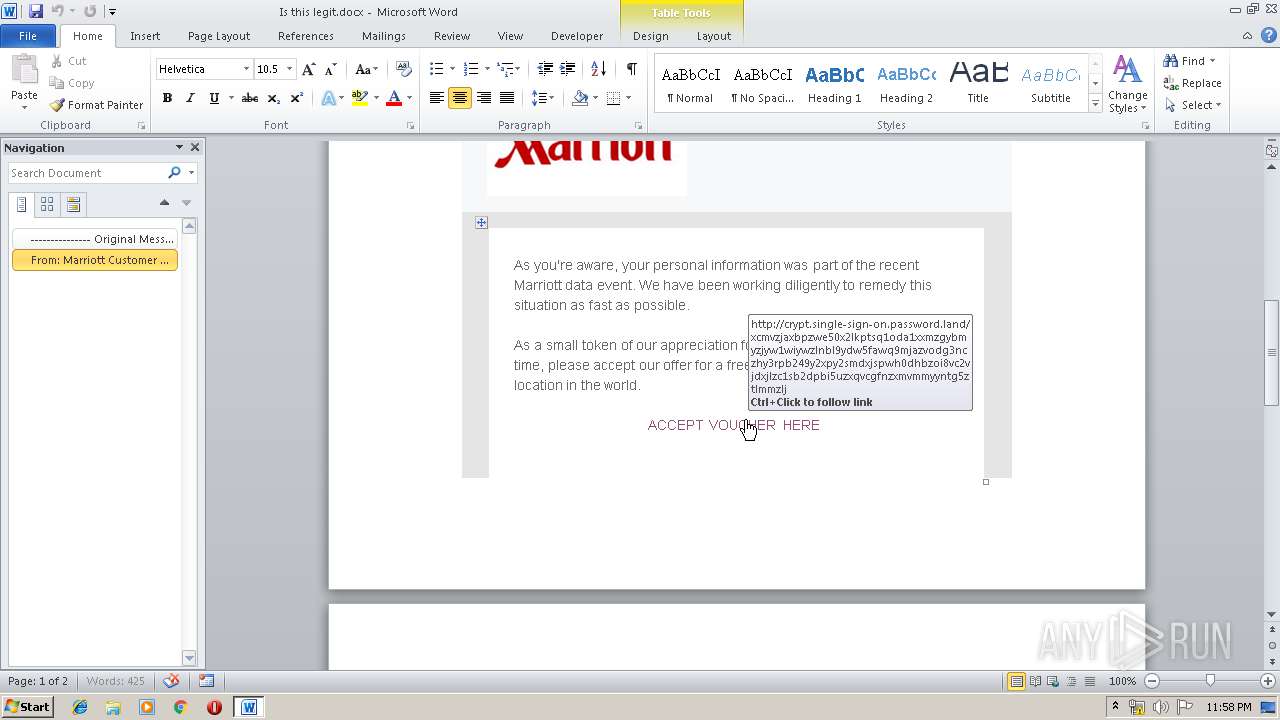Close the Navigation pane

(195, 147)
